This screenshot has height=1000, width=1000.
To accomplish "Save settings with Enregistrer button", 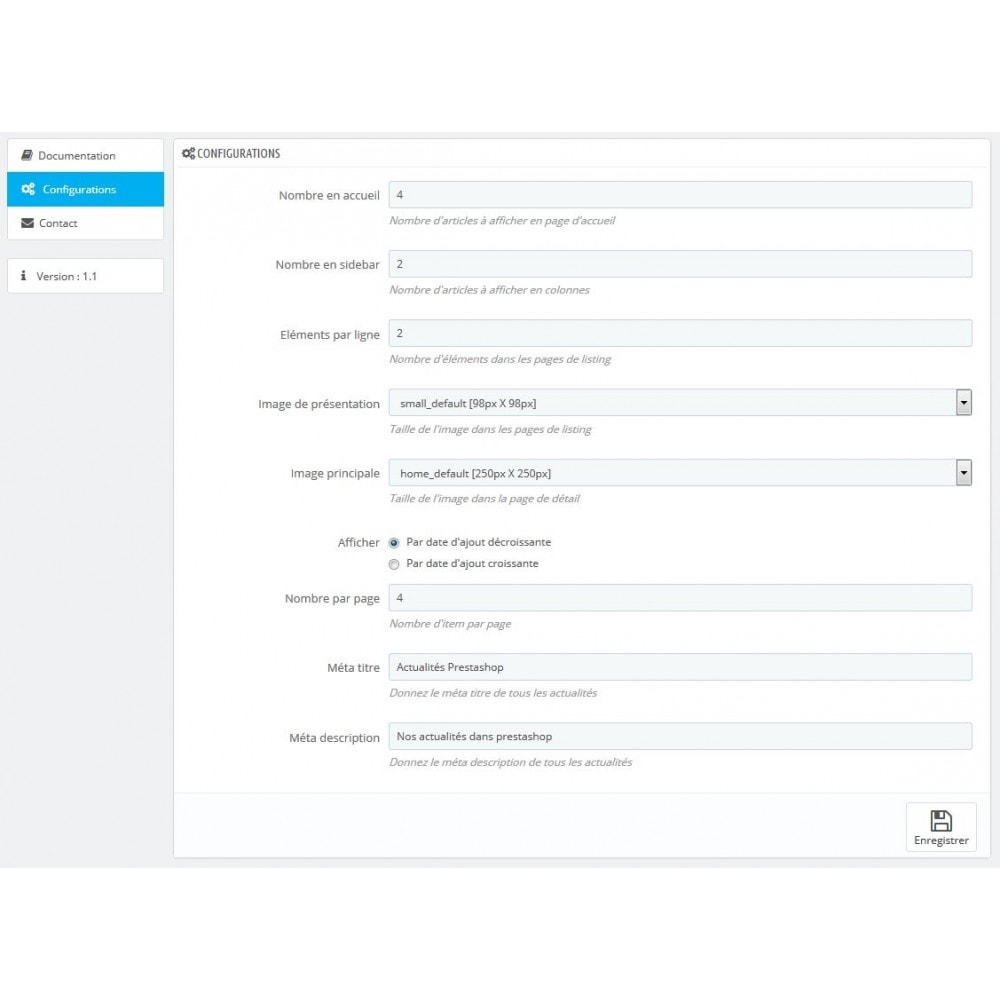I will [x=941, y=827].
